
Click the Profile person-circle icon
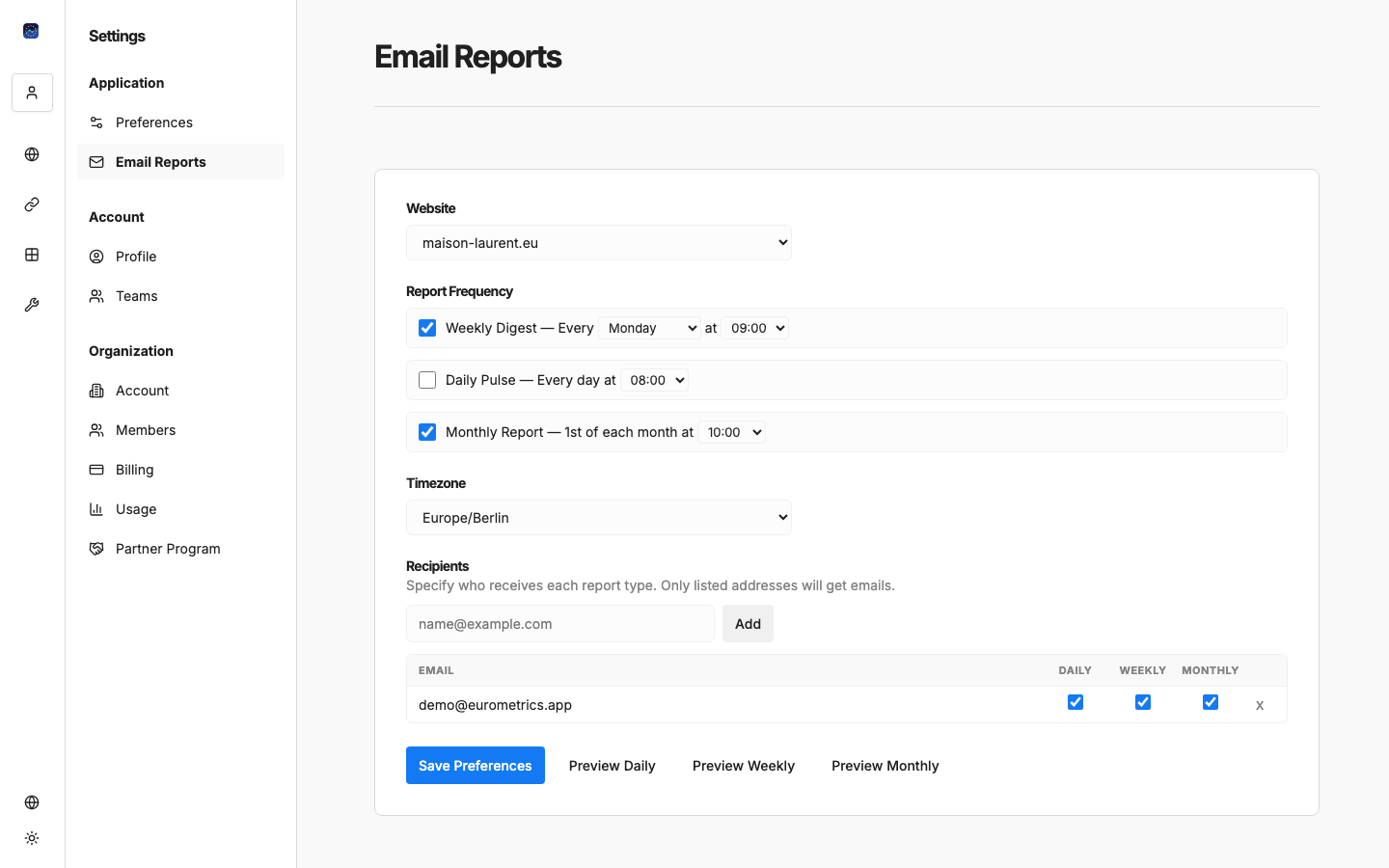point(96,257)
